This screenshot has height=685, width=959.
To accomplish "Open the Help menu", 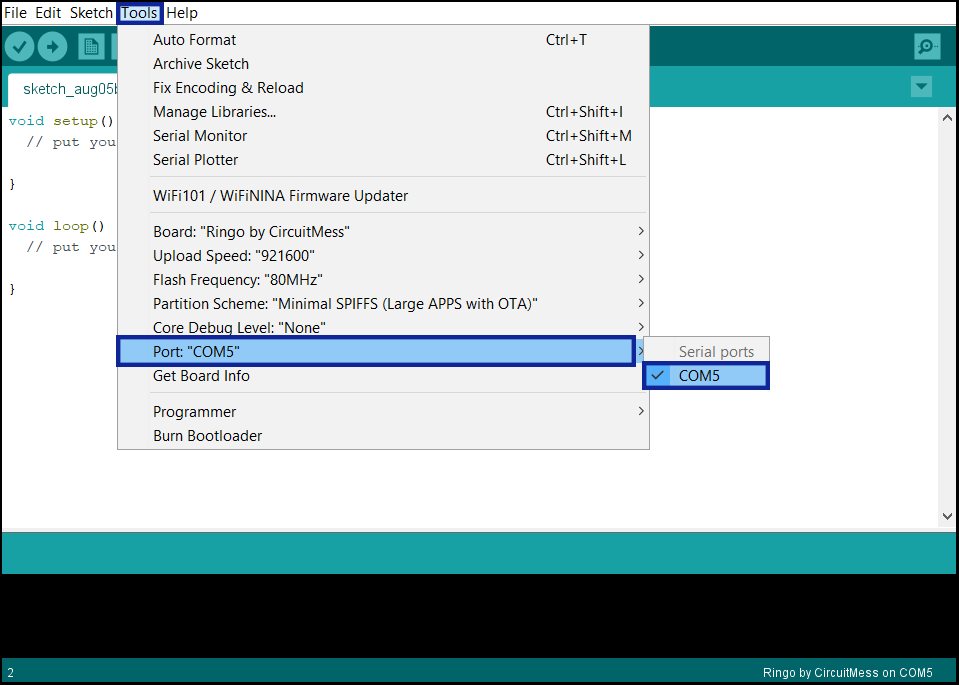I will point(182,13).
